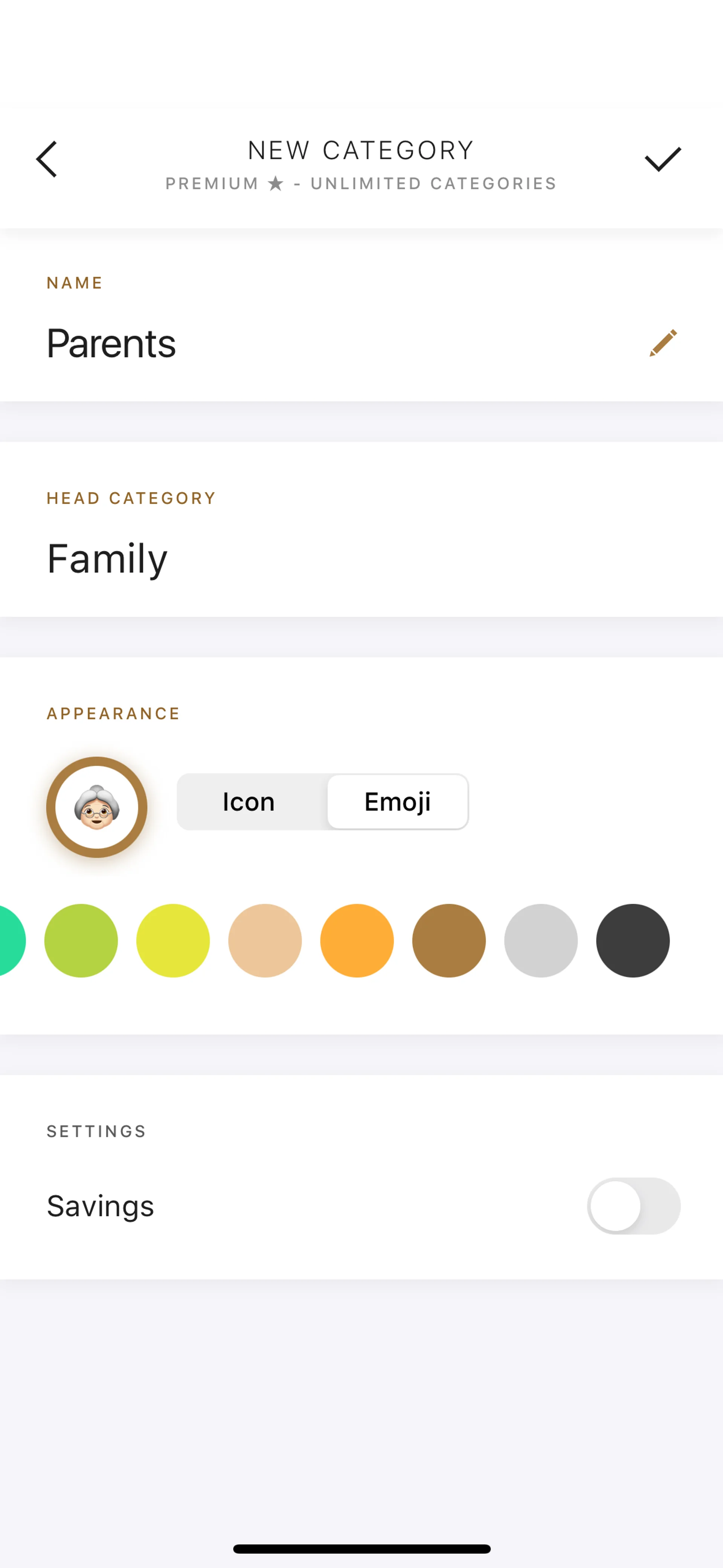Choose the brown color swatch
Image resolution: width=723 pixels, height=1568 pixels.
(x=448, y=940)
